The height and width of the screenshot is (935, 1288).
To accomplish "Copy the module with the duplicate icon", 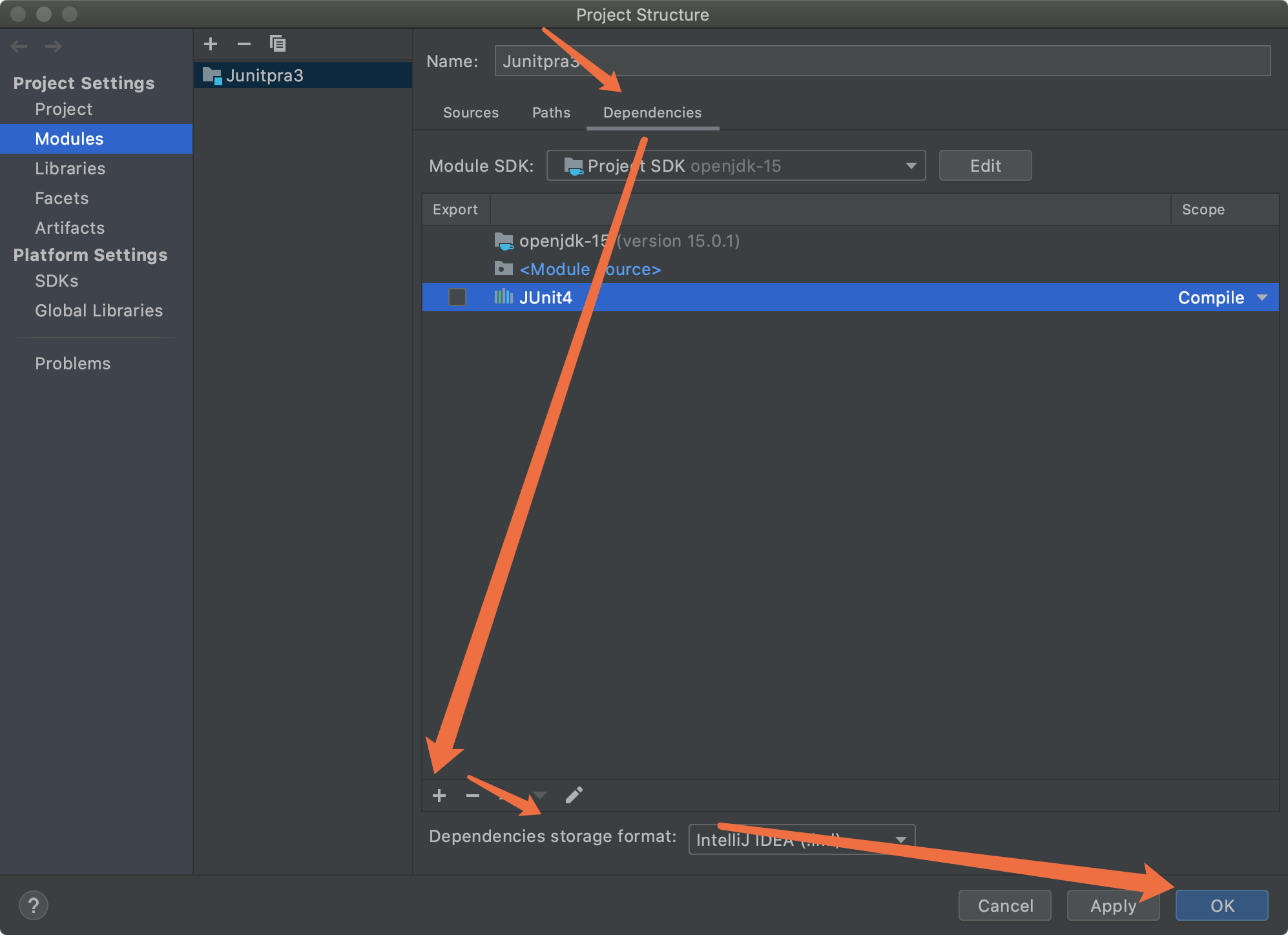I will click(278, 44).
